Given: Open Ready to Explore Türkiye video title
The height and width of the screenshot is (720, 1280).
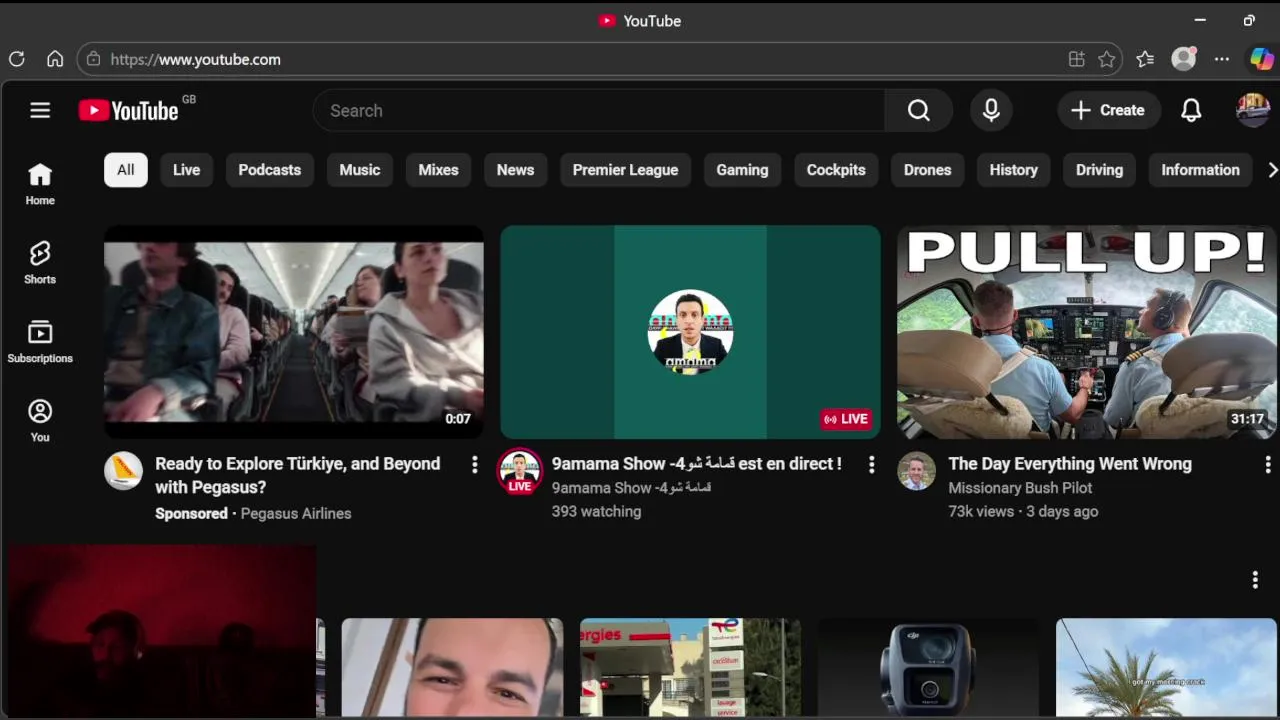Looking at the screenshot, I should 298,476.
